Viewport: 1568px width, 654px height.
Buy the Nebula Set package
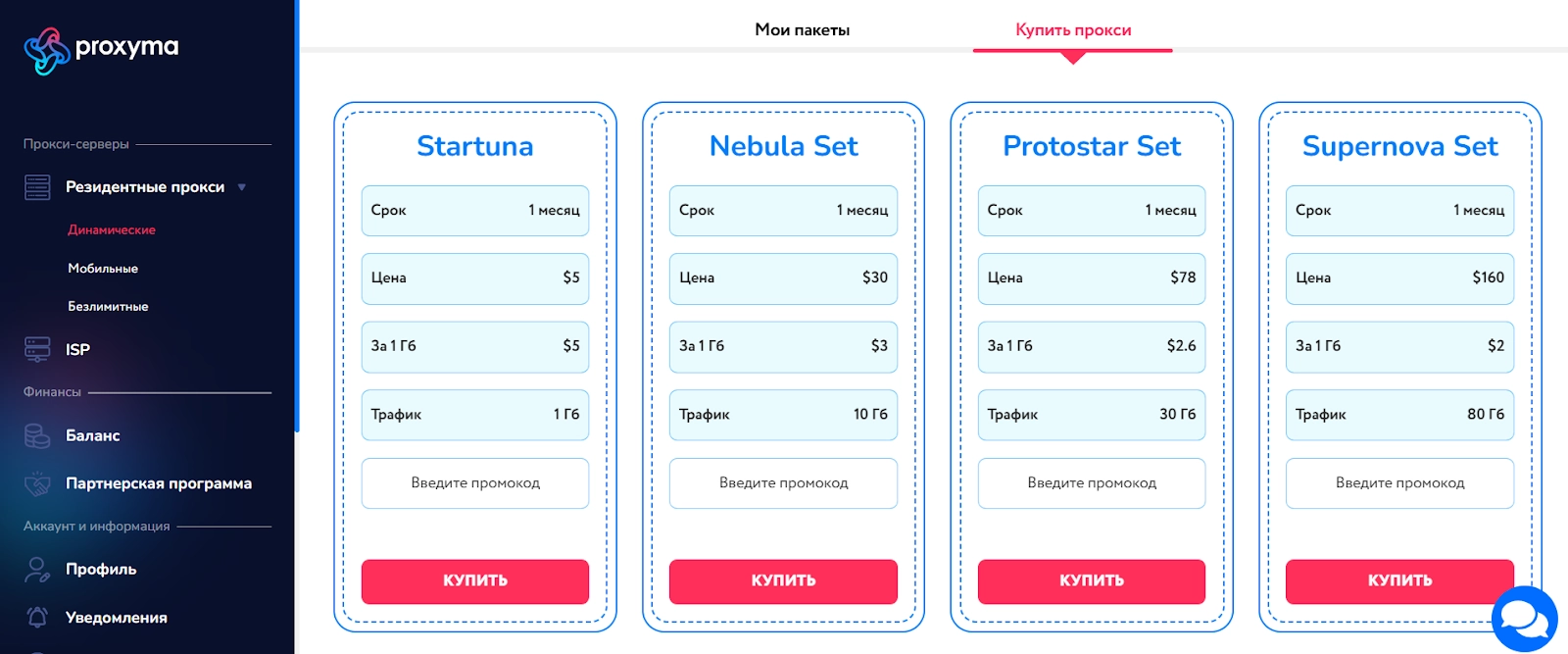click(x=783, y=580)
